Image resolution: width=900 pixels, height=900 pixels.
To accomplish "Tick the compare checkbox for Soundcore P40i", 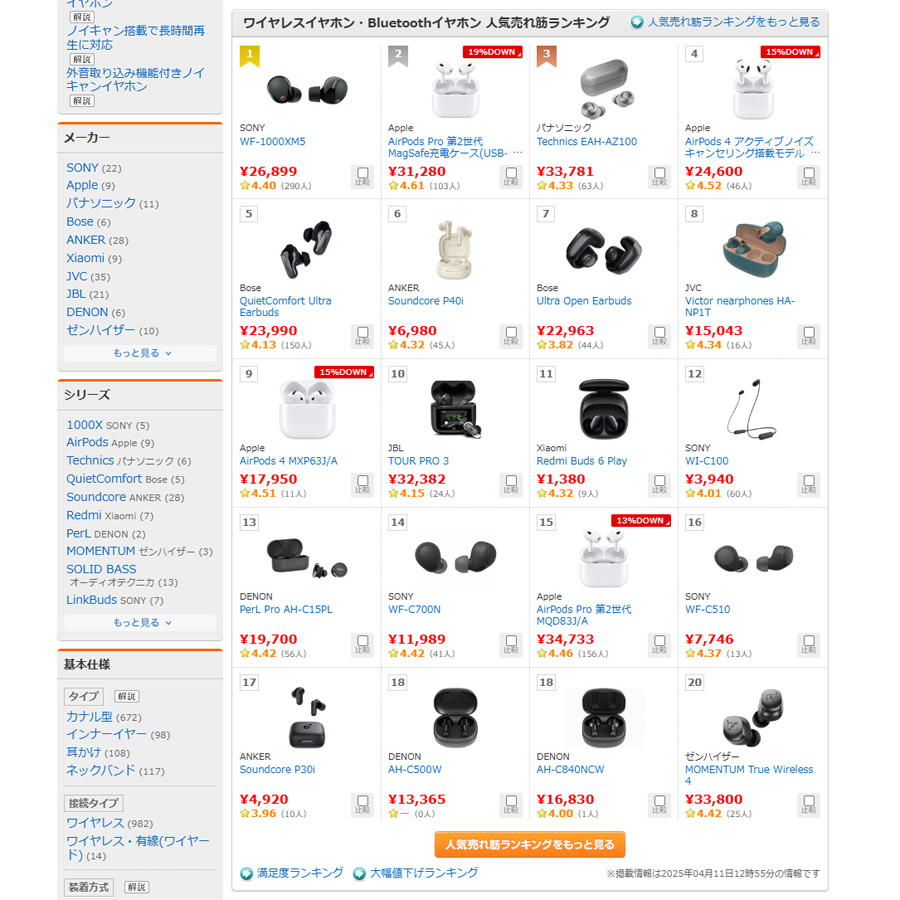I will tap(511, 336).
